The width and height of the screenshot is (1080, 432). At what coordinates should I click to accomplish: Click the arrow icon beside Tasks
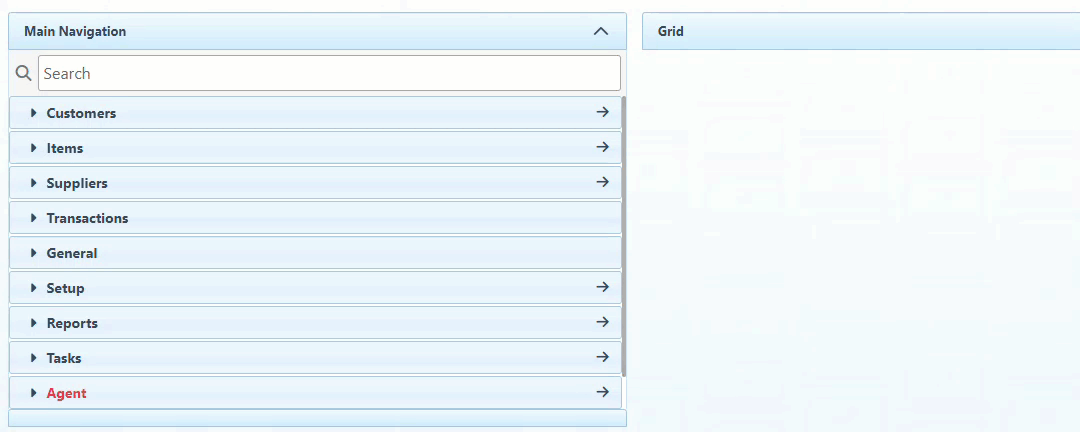pos(602,358)
